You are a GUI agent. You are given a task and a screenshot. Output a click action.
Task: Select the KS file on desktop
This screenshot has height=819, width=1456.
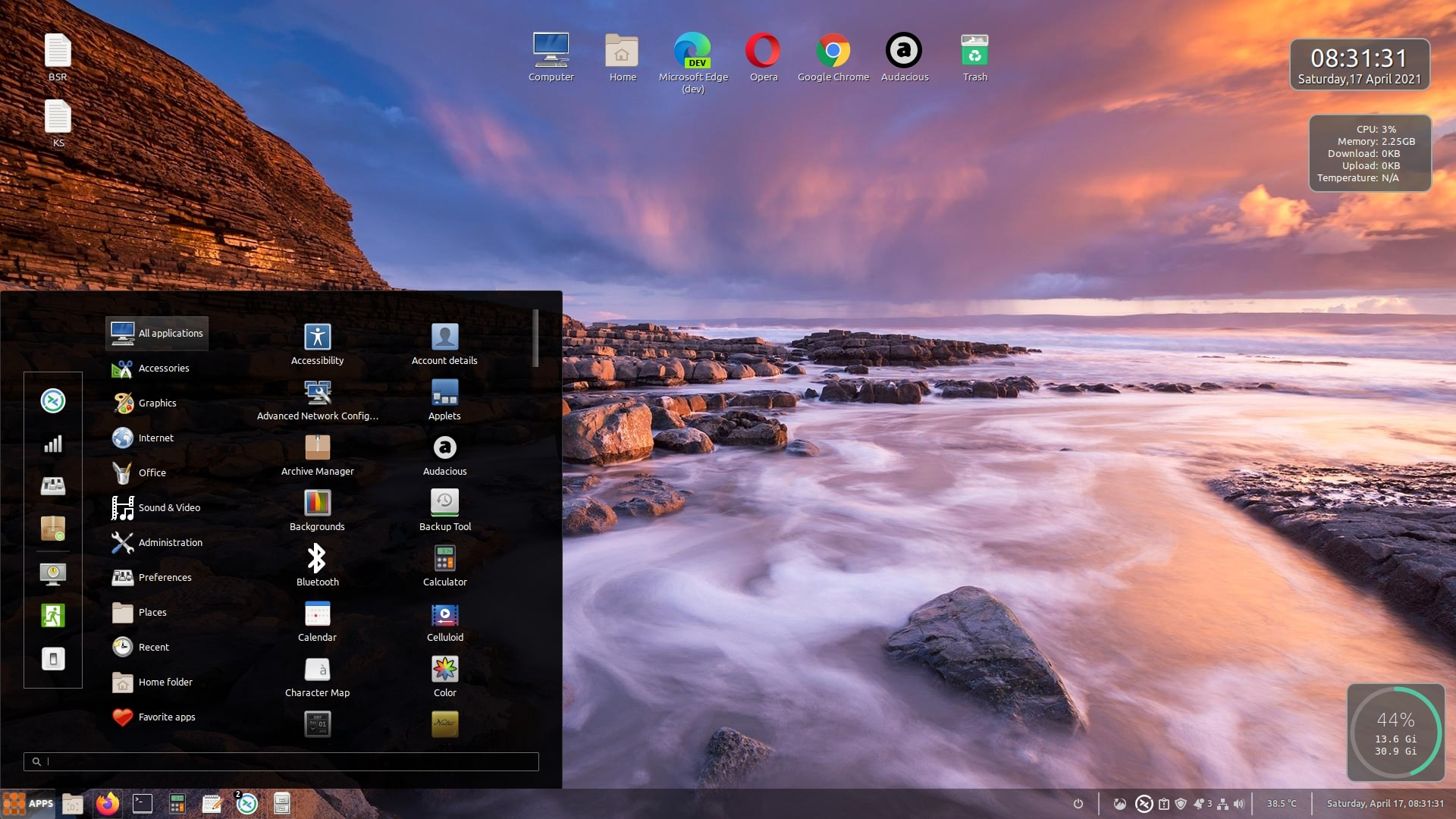pos(58,124)
